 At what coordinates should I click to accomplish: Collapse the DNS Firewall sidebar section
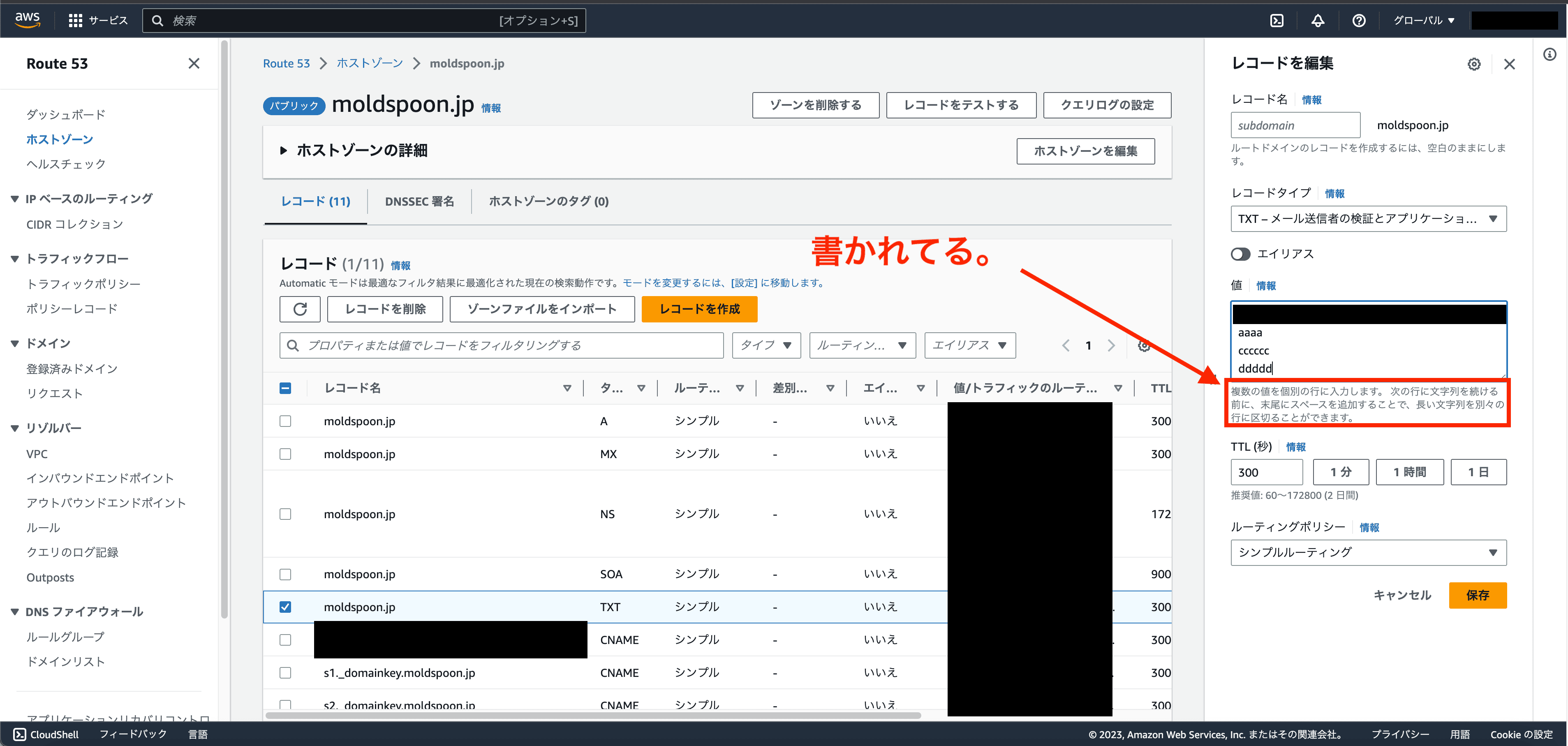(15, 612)
